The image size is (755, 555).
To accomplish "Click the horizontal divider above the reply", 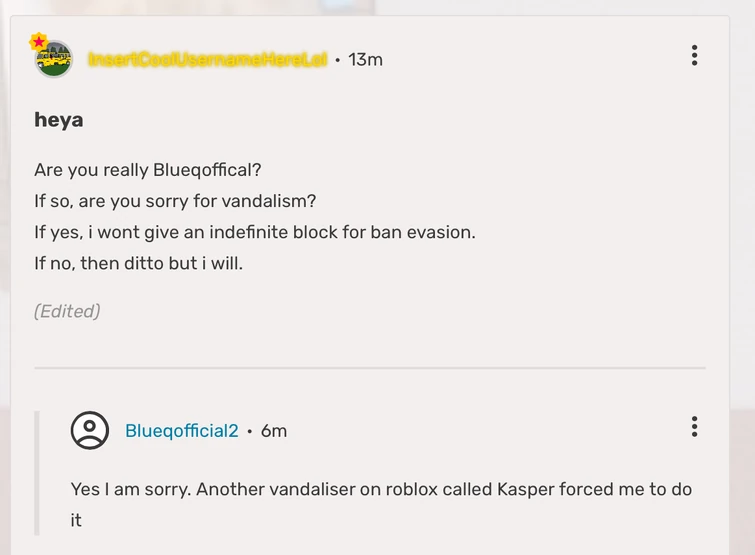I will coord(370,368).
